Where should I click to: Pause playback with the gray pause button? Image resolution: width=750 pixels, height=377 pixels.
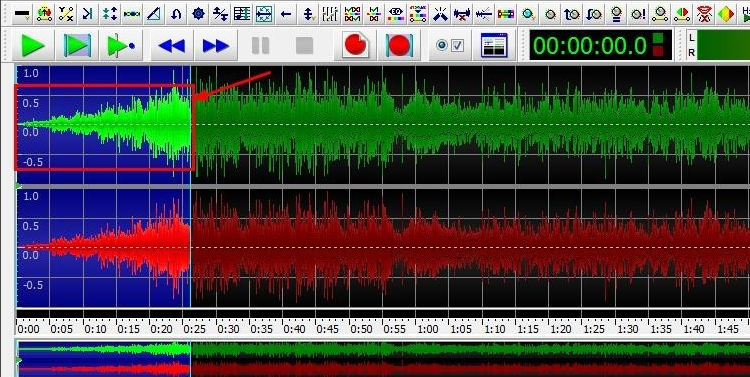[x=261, y=46]
